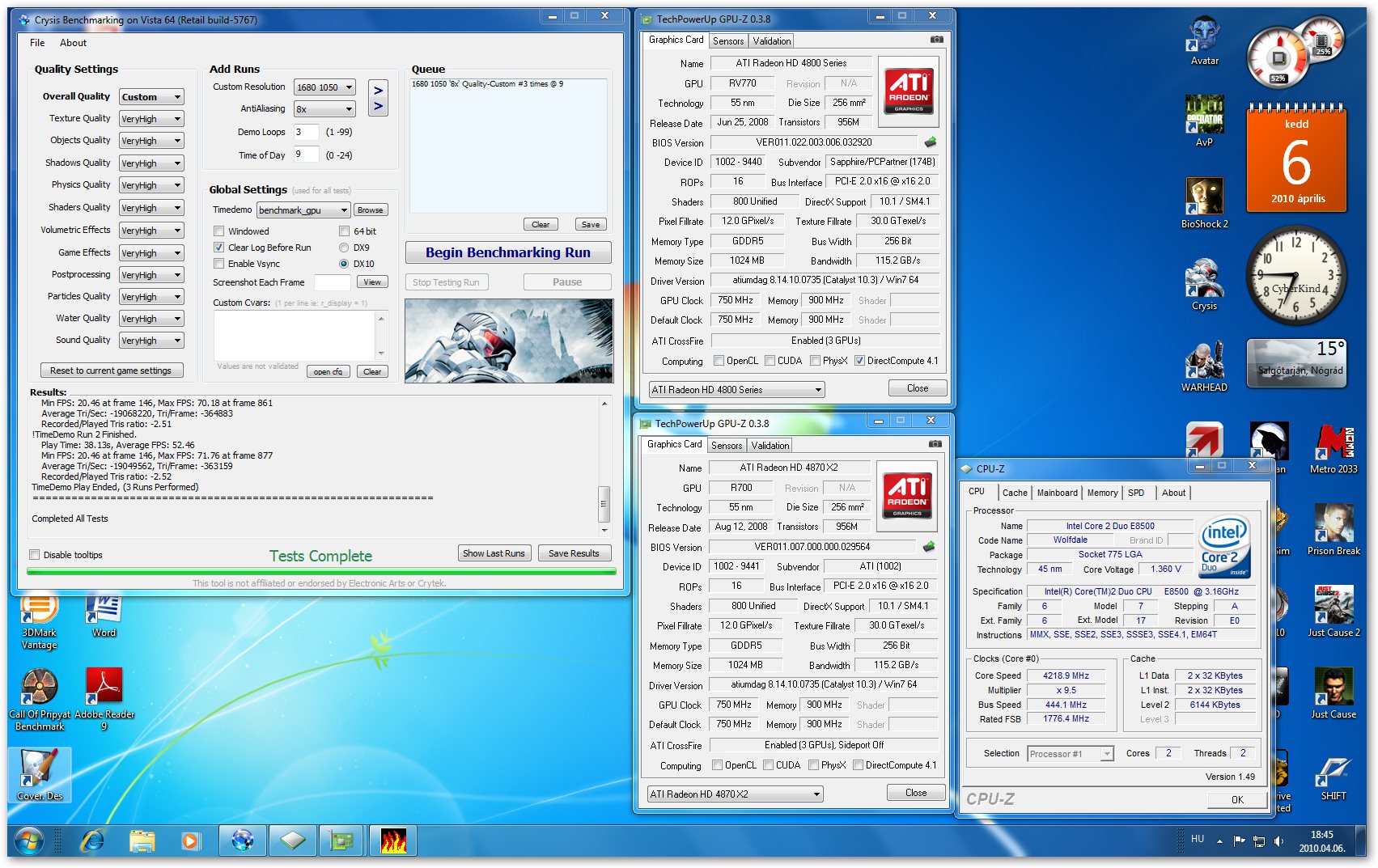Open the Custom Resolution dropdown
Image resolution: width=1378 pixels, height=868 pixels.
coord(324,87)
